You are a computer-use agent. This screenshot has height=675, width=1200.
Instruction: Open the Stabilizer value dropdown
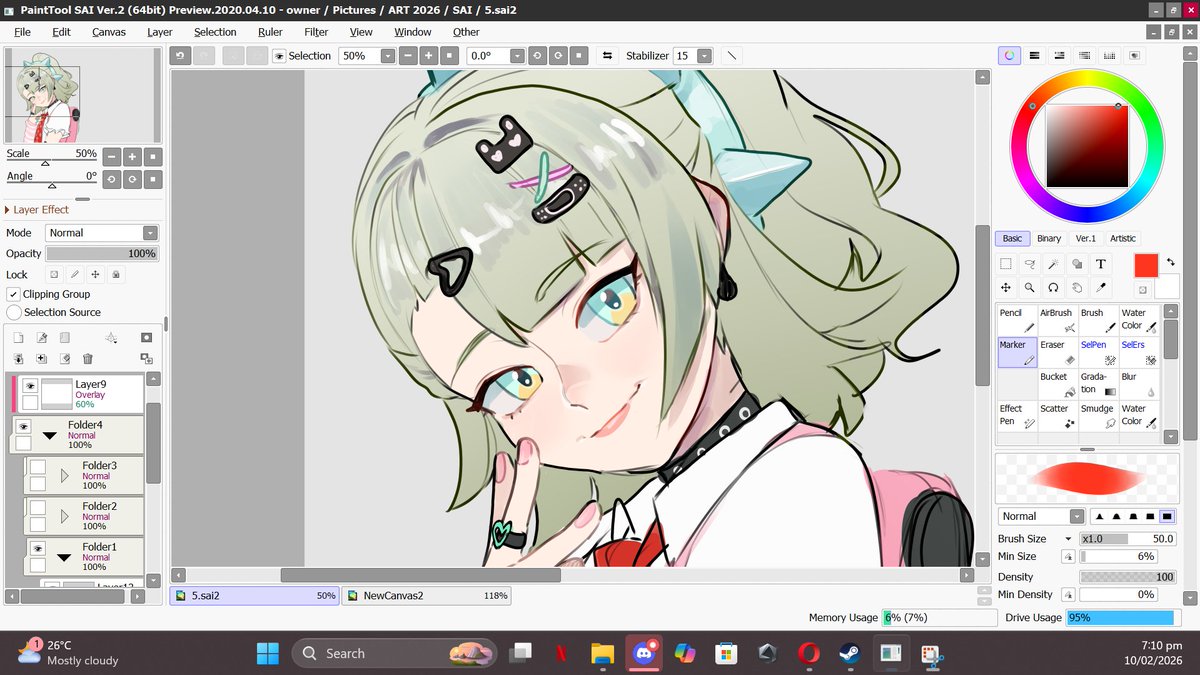point(704,56)
